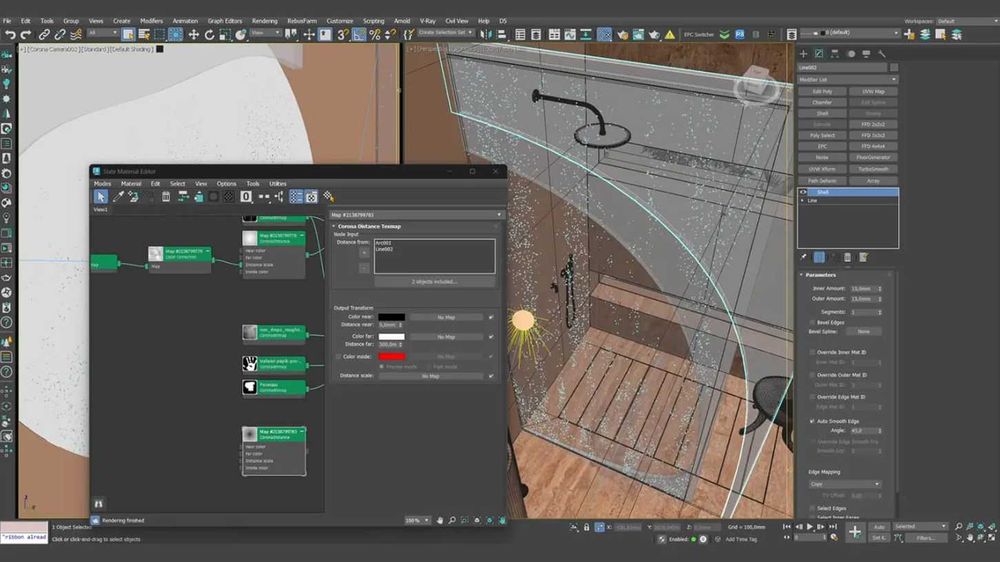Toggle the Color near map enable checkbox

491,317
